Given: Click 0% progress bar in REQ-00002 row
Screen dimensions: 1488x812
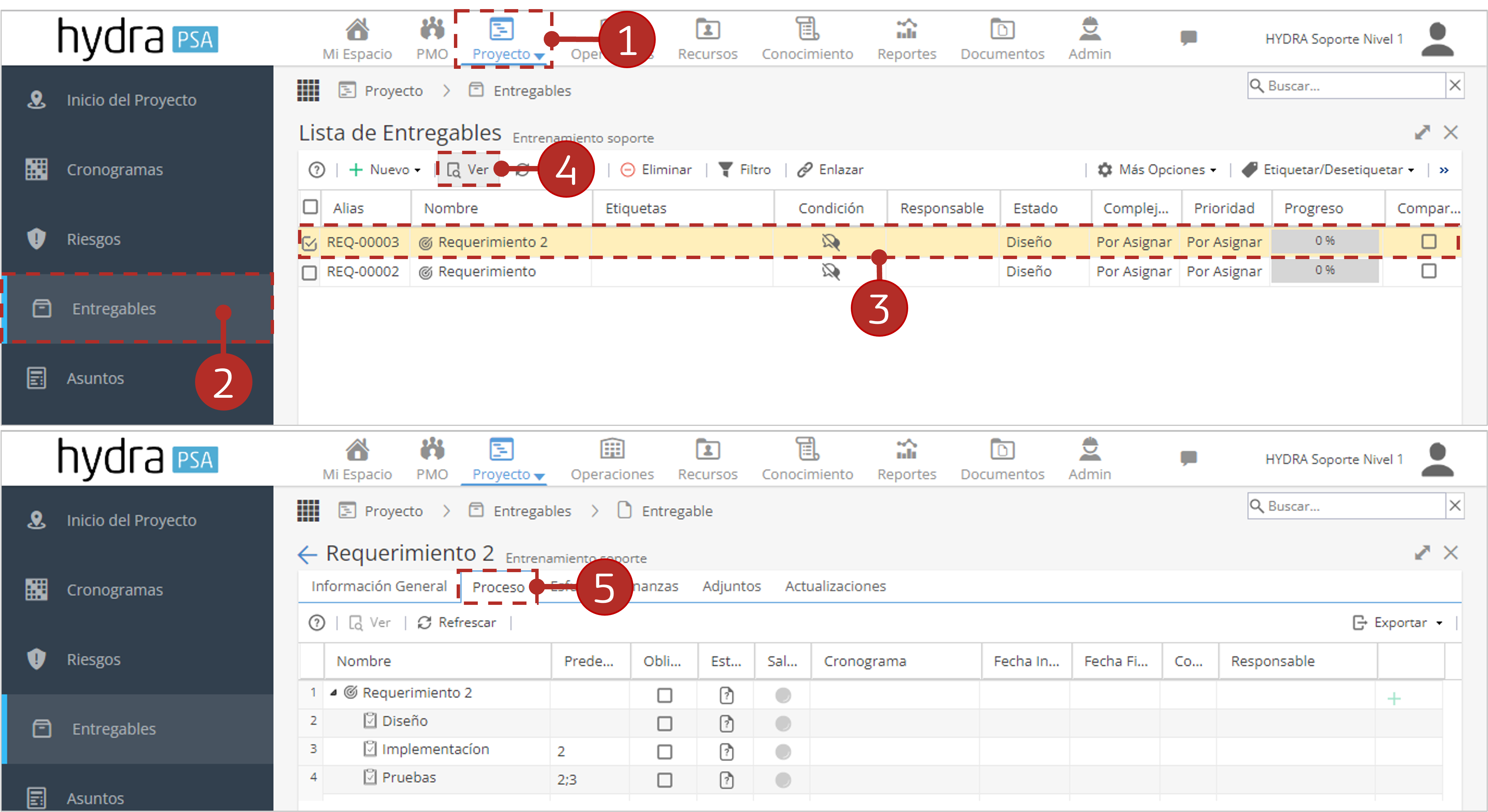Looking at the screenshot, I should tap(1325, 270).
